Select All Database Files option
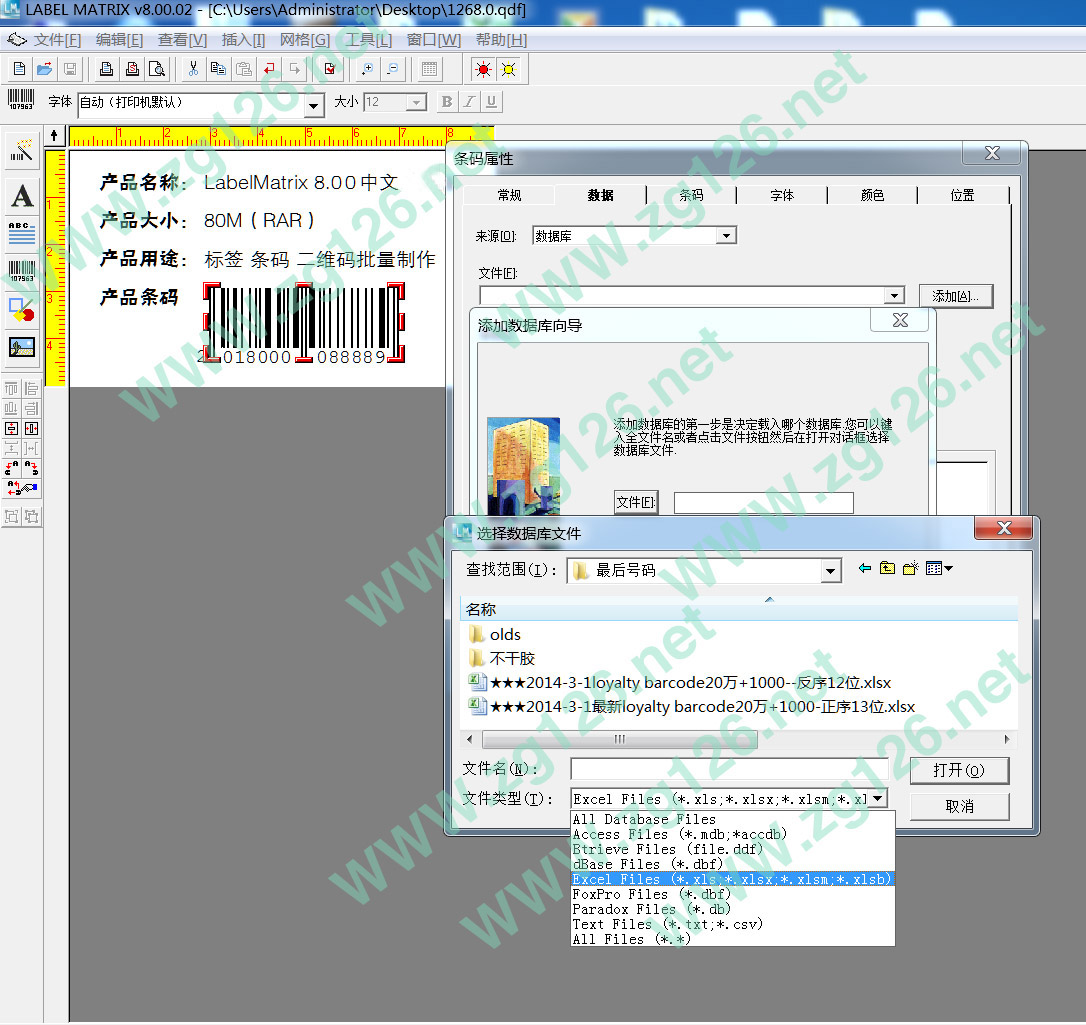 click(x=733, y=819)
